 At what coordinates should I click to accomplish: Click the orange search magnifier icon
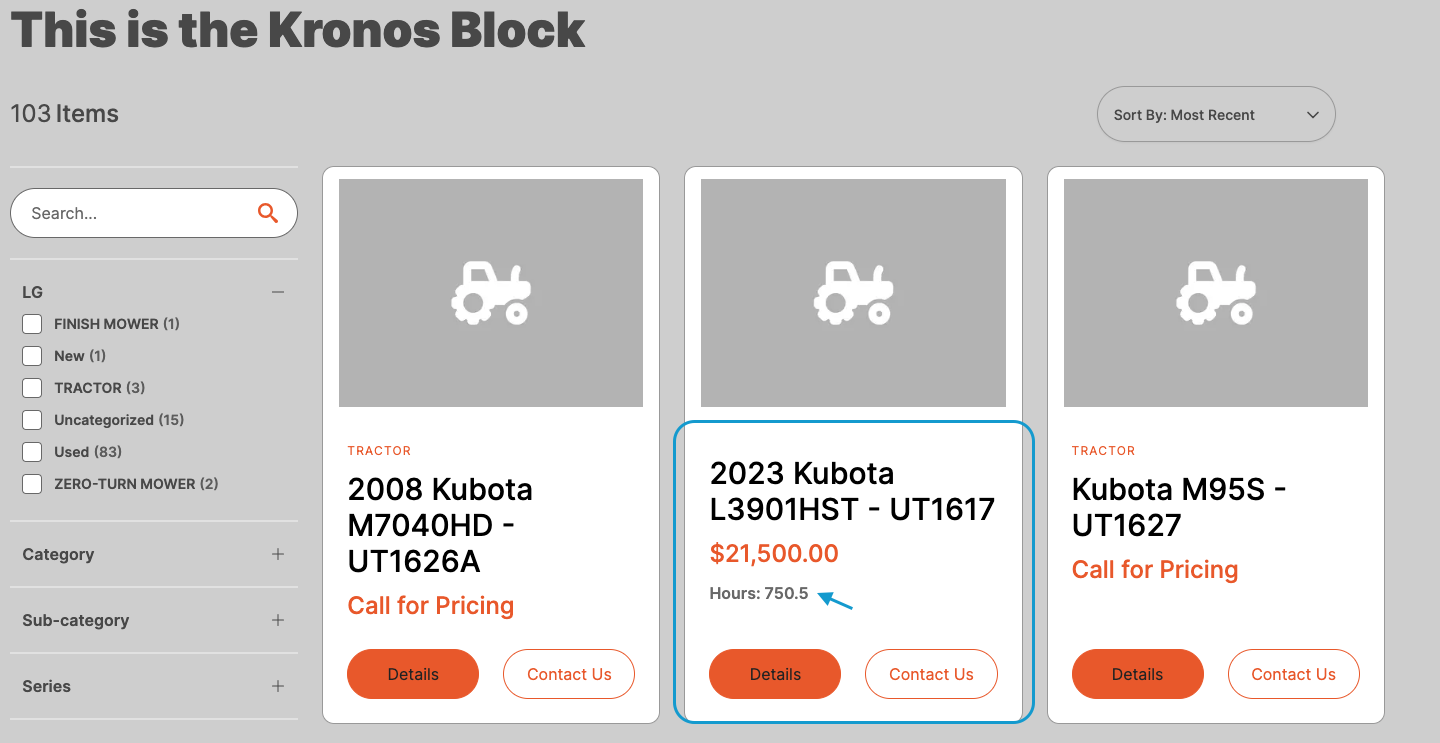coord(267,213)
